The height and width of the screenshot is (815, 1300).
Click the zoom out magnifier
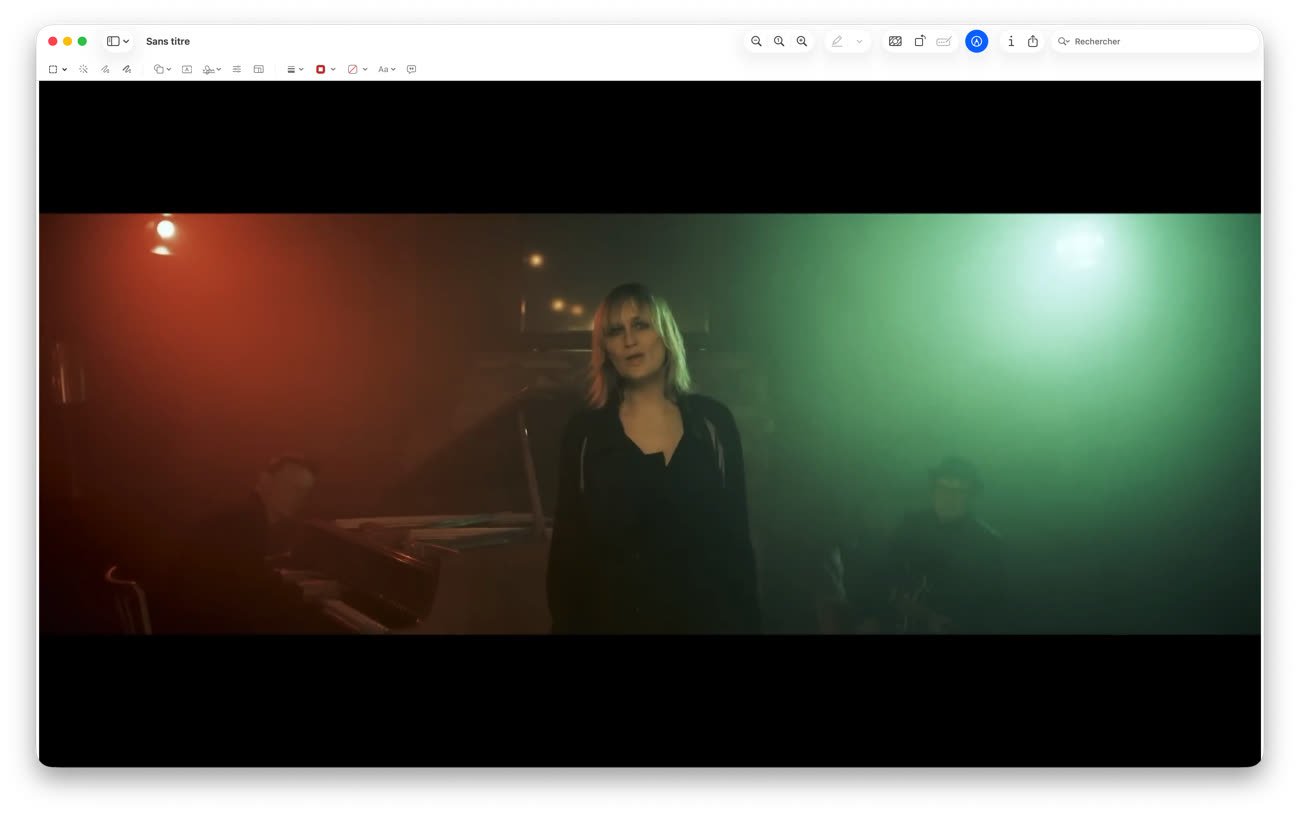756,41
